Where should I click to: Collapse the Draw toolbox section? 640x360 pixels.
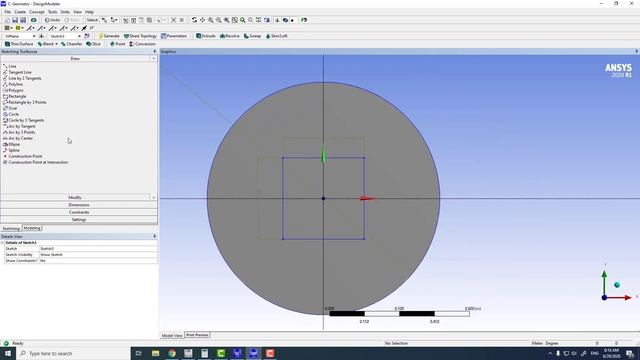coord(75,59)
